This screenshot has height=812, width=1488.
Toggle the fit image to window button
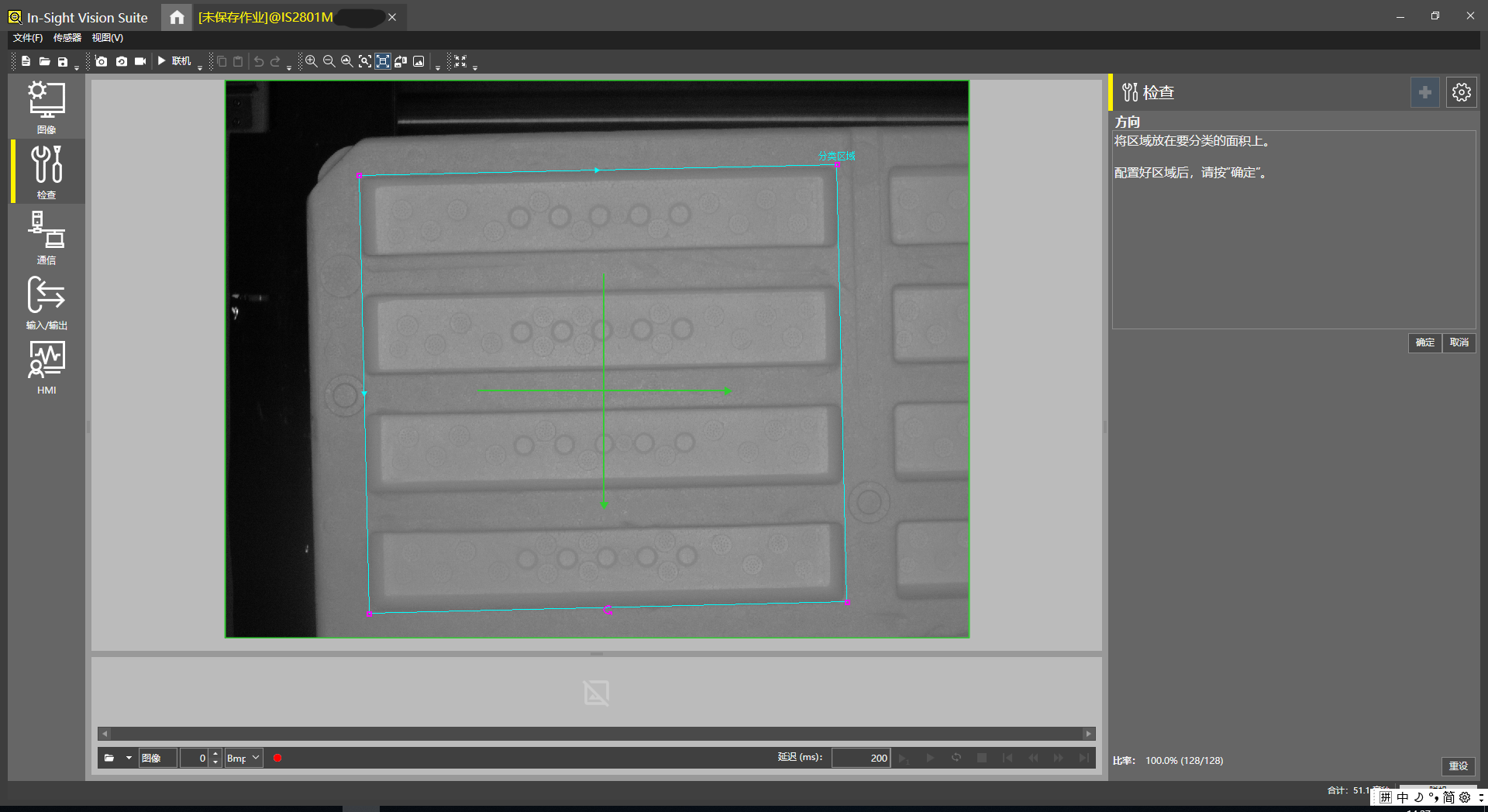(x=383, y=61)
